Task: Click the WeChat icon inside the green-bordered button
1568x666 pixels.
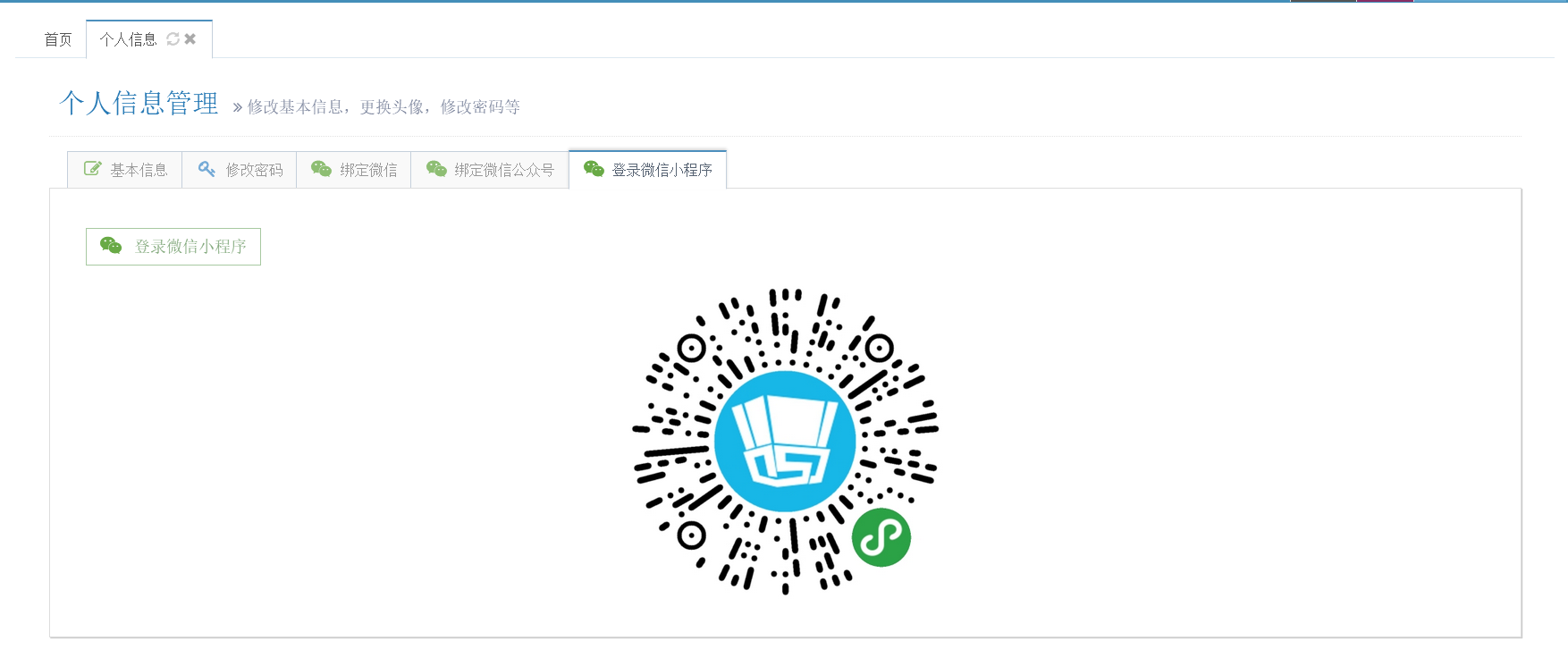Action: pyautogui.click(x=111, y=245)
